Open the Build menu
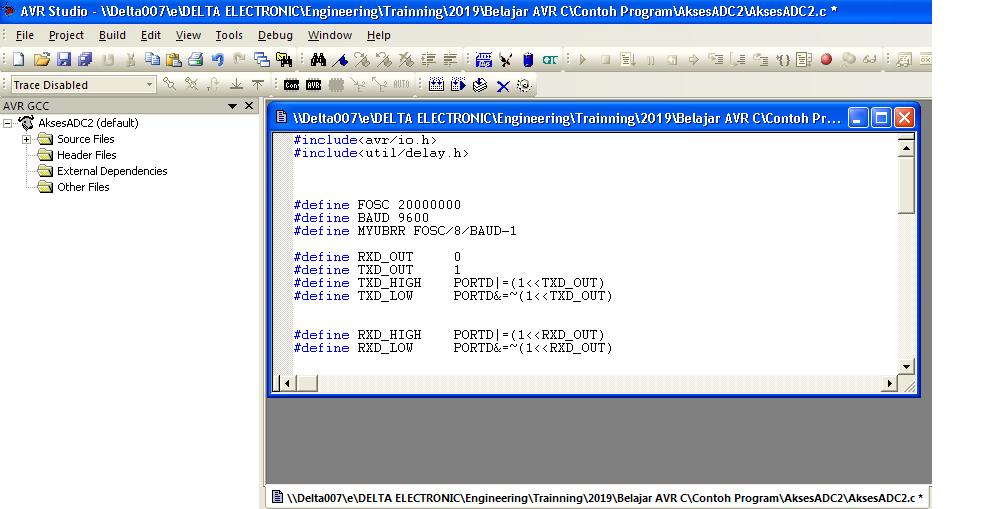 (x=112, y=35)
